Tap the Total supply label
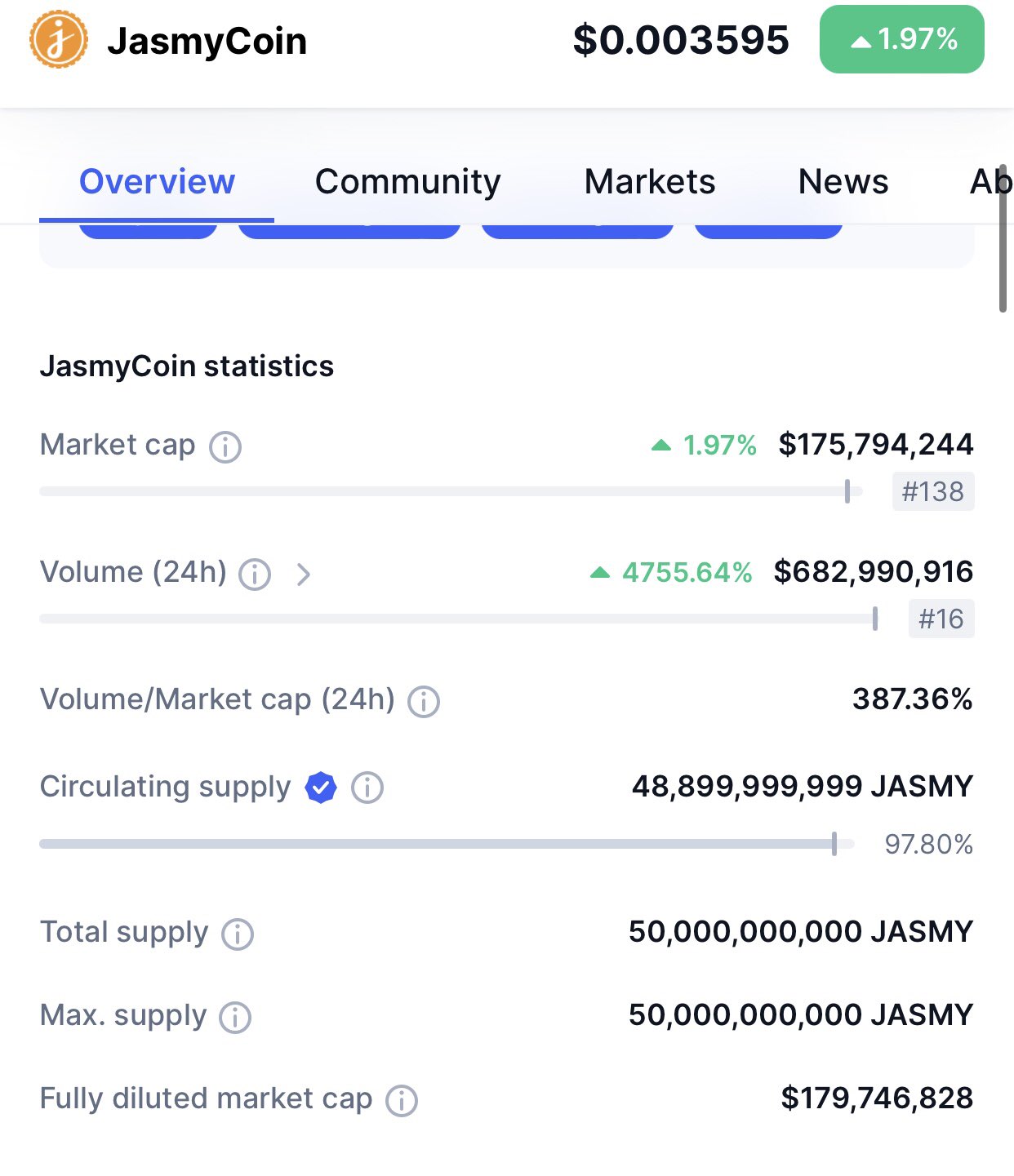This screenshot has width=1014, height=1176. coord(124,932)
